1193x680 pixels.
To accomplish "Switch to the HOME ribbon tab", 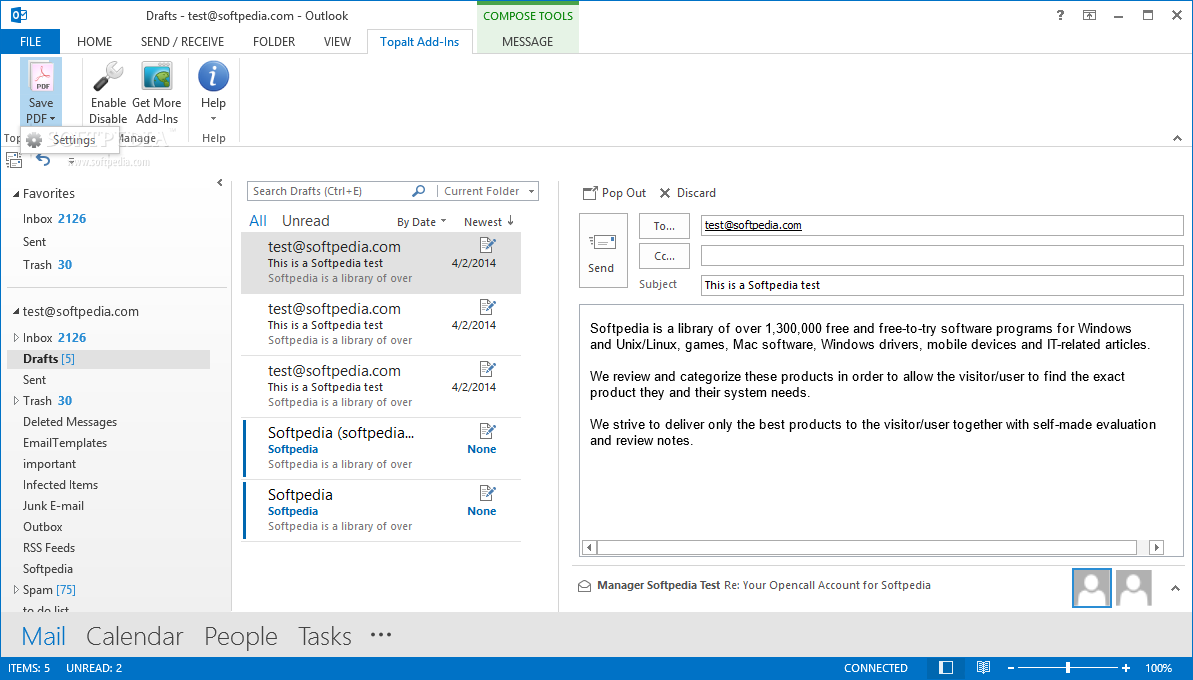I will (94, 42).
